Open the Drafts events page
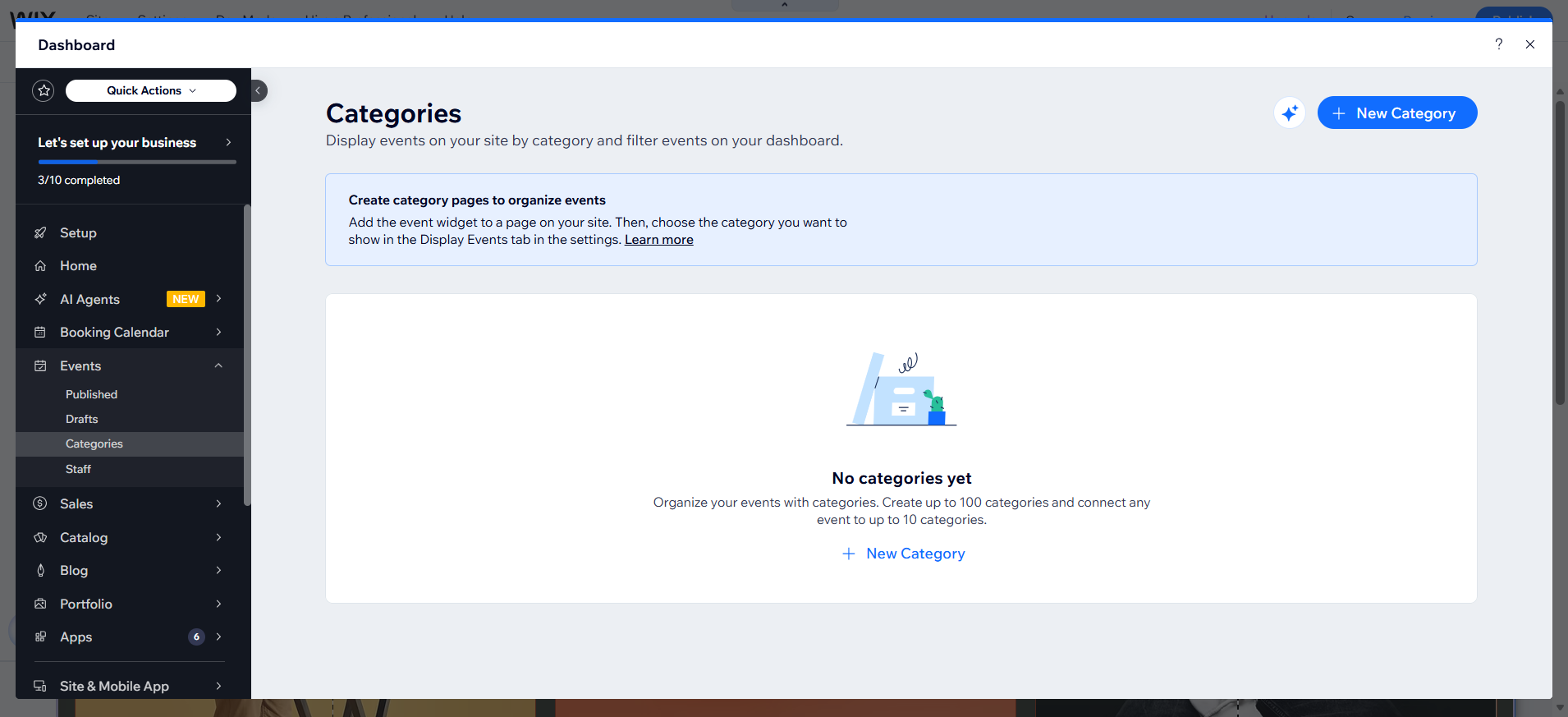The height and width of the screenshot is (717, 1568). click(x=81, y=419)
